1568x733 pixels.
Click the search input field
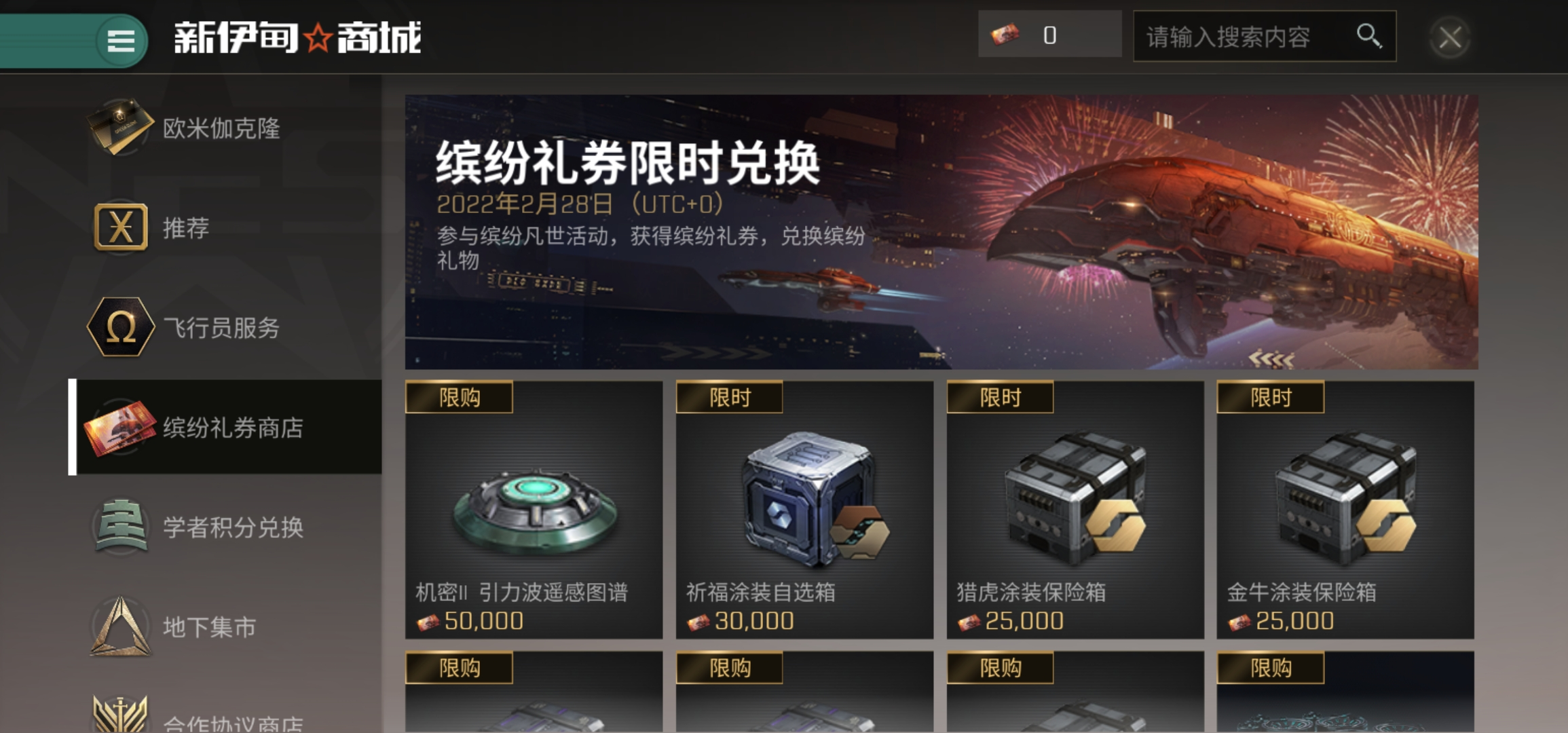(1265, 36)
